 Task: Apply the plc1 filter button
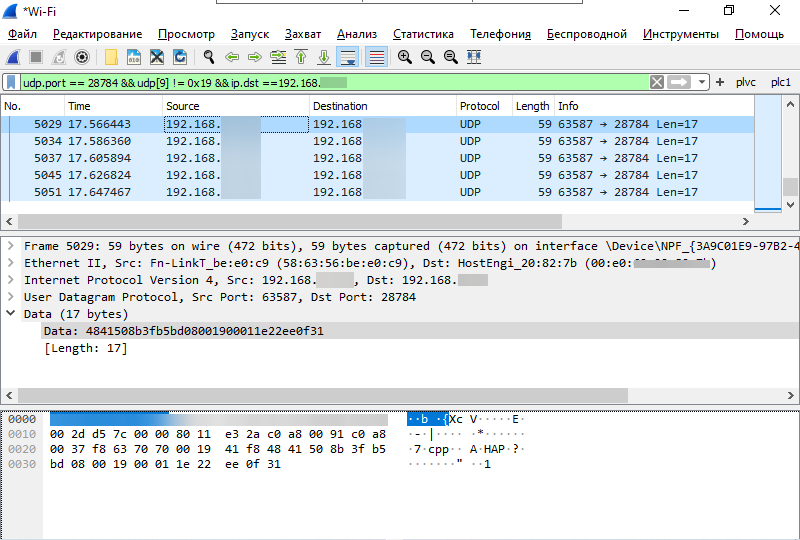pyautogui.click(x=781, y=82)
